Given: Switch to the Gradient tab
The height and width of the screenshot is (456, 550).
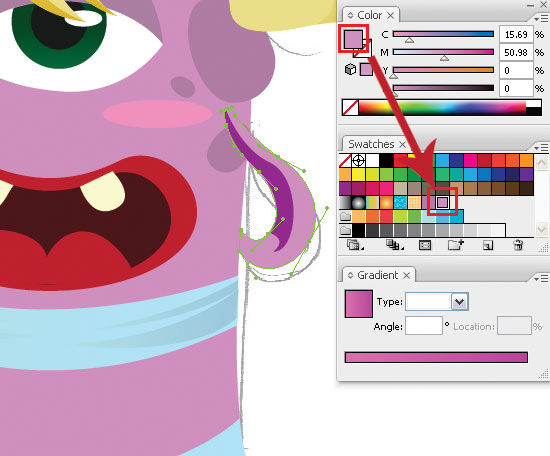Looking at the screenshot, I should (x=378, y=275).
